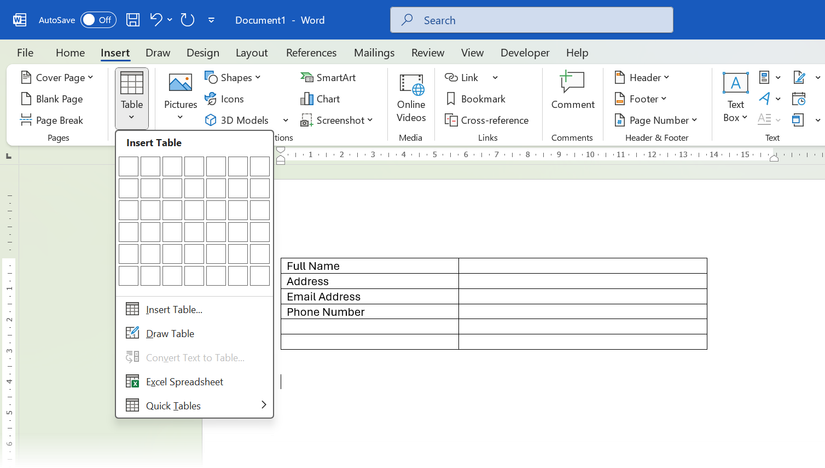The width and height of the screenshot is (825, 468).
Task: Open the Chart insert dialog
Action: pos(320,99)
